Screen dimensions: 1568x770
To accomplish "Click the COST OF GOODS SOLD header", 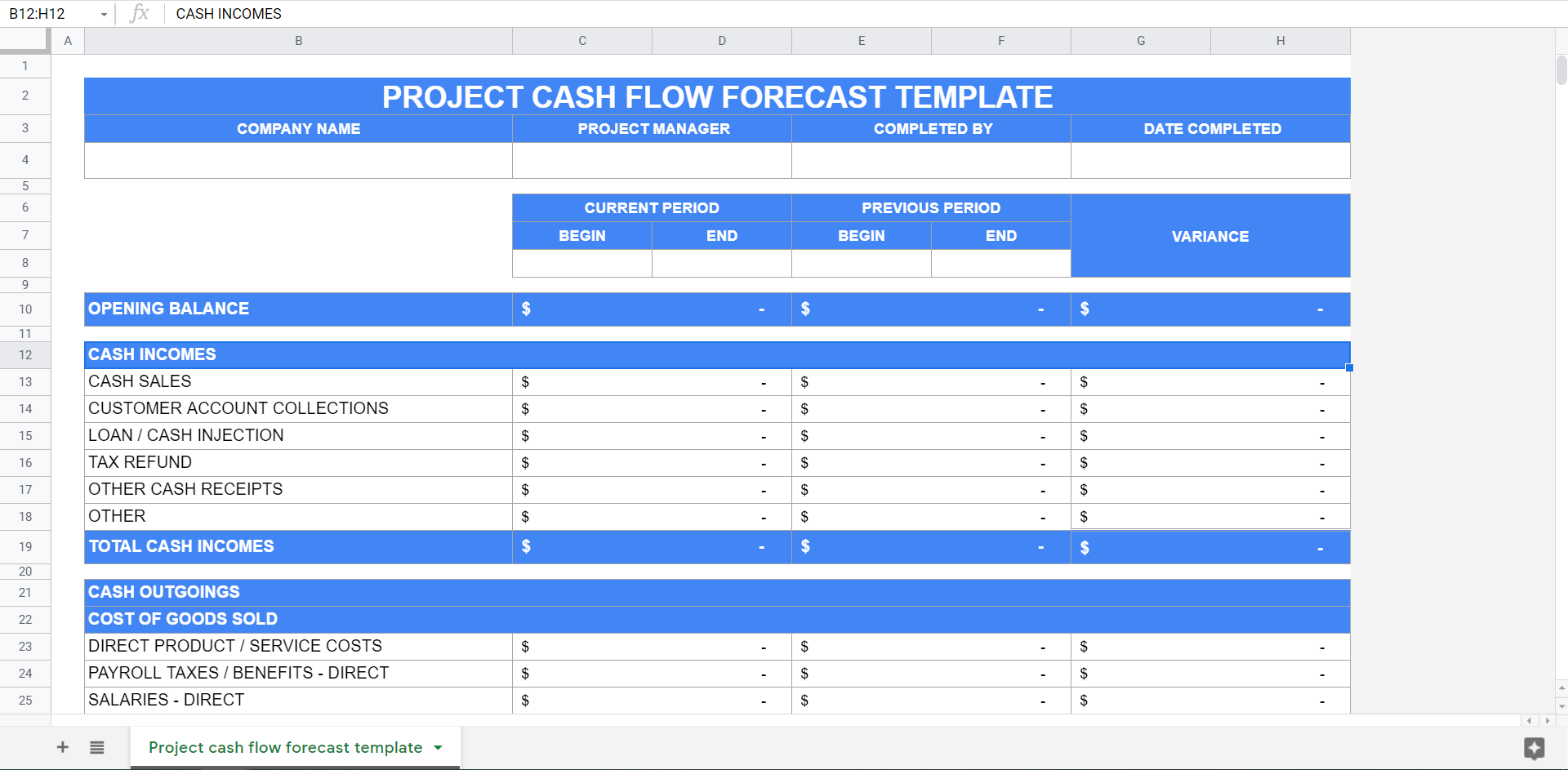I will [x=717, y=619].
